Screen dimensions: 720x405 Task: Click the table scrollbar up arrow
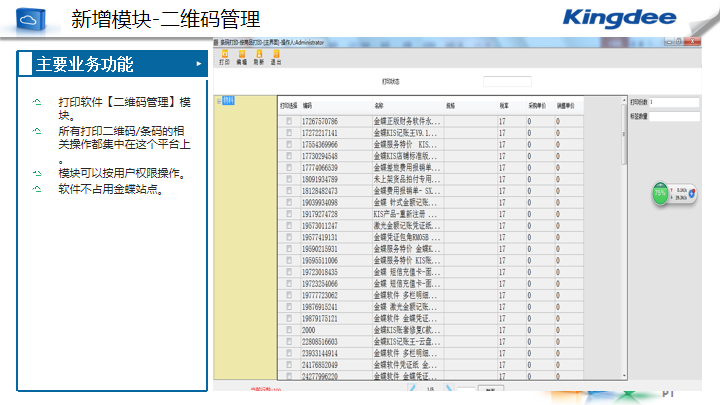click(x=624, y=100)
